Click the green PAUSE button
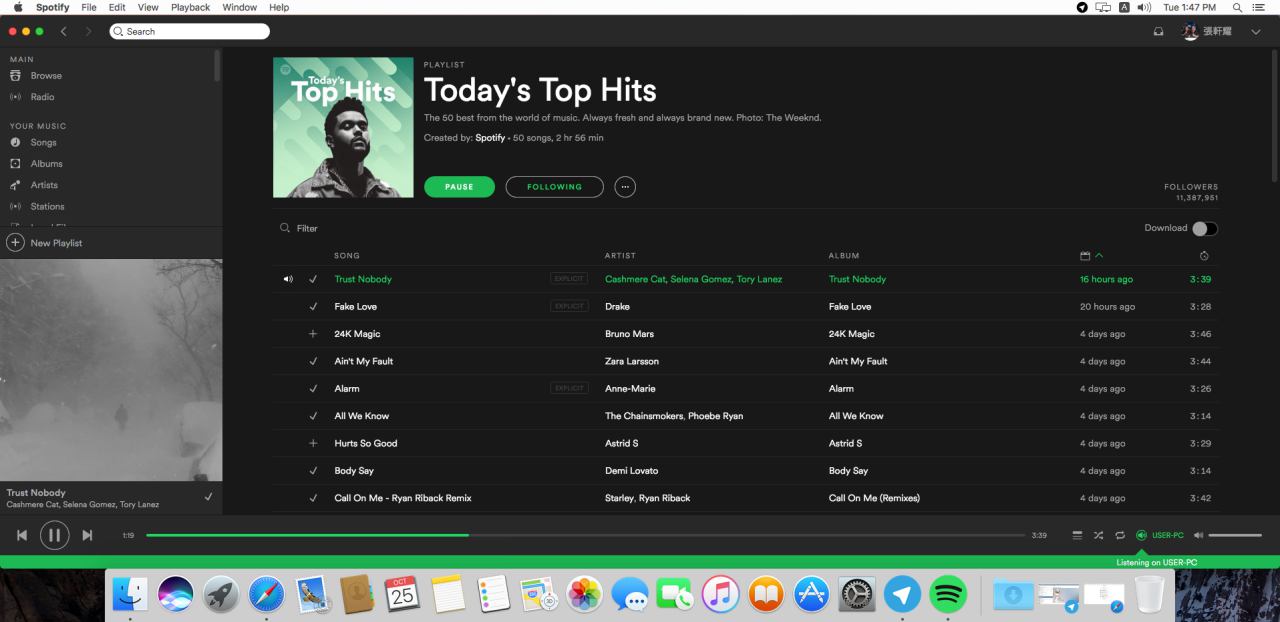 [x=459, y=187]
